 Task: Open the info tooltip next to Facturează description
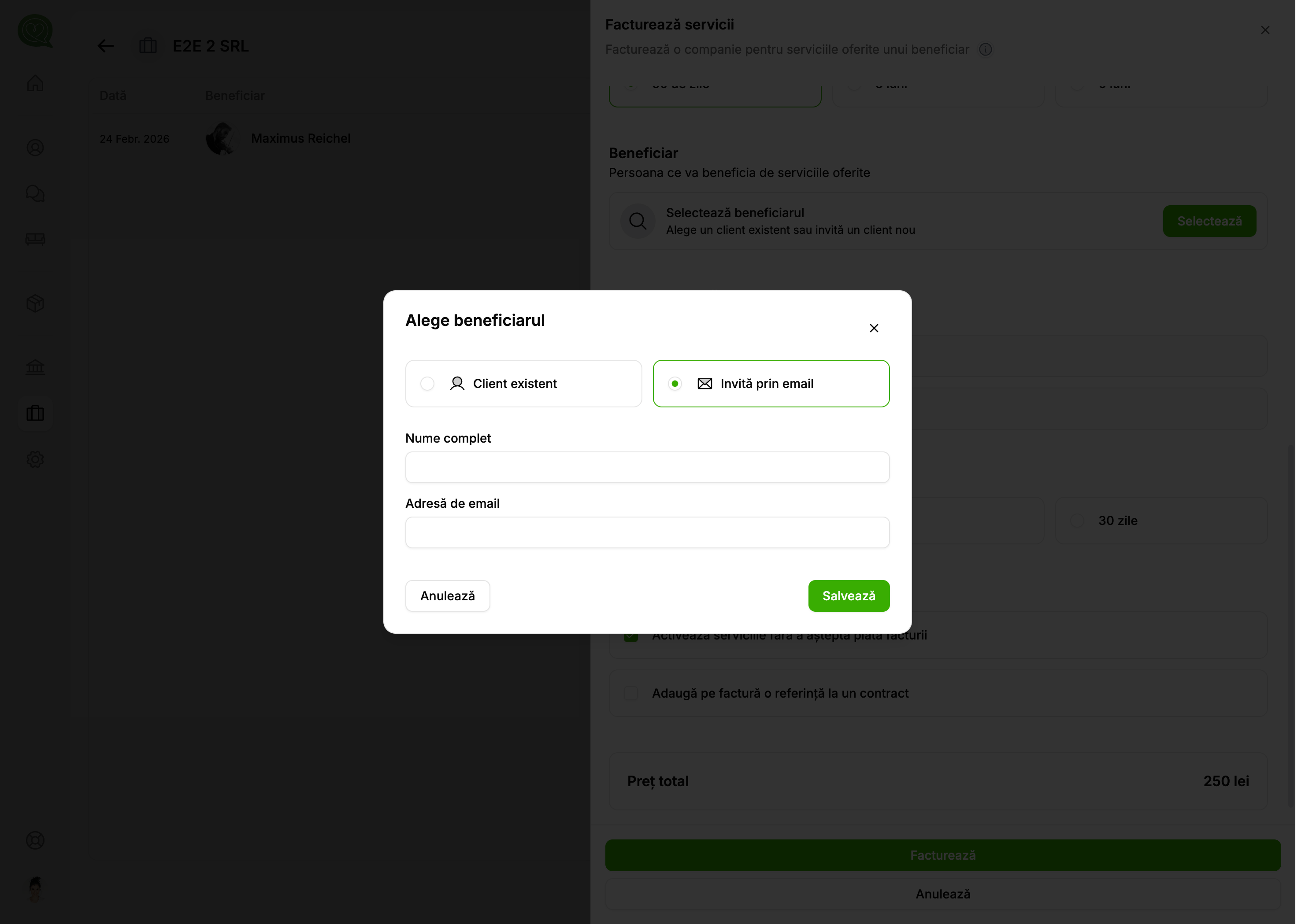[x=986, y=49]
